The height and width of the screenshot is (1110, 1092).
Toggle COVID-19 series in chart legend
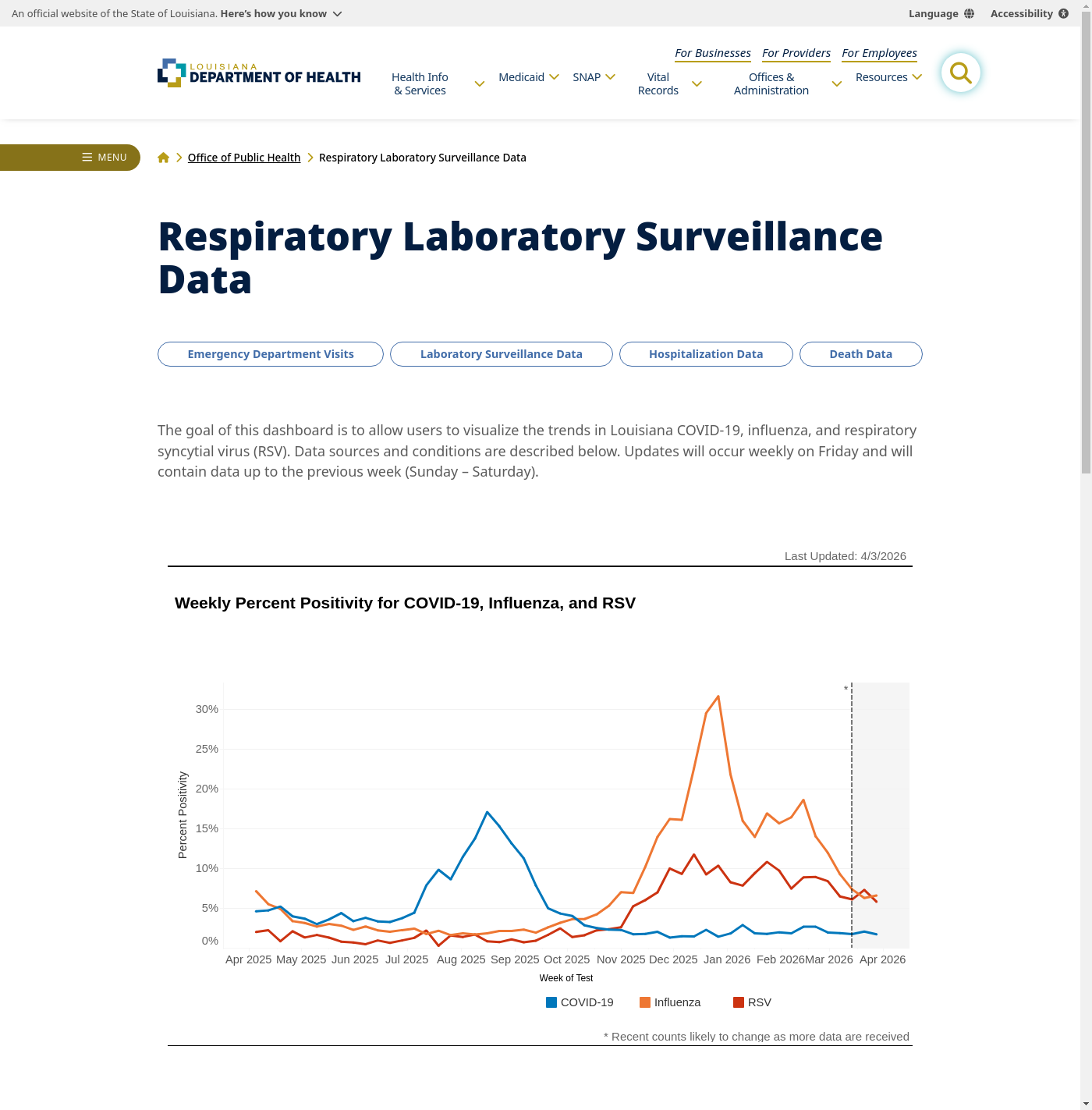coord(580,1002)
